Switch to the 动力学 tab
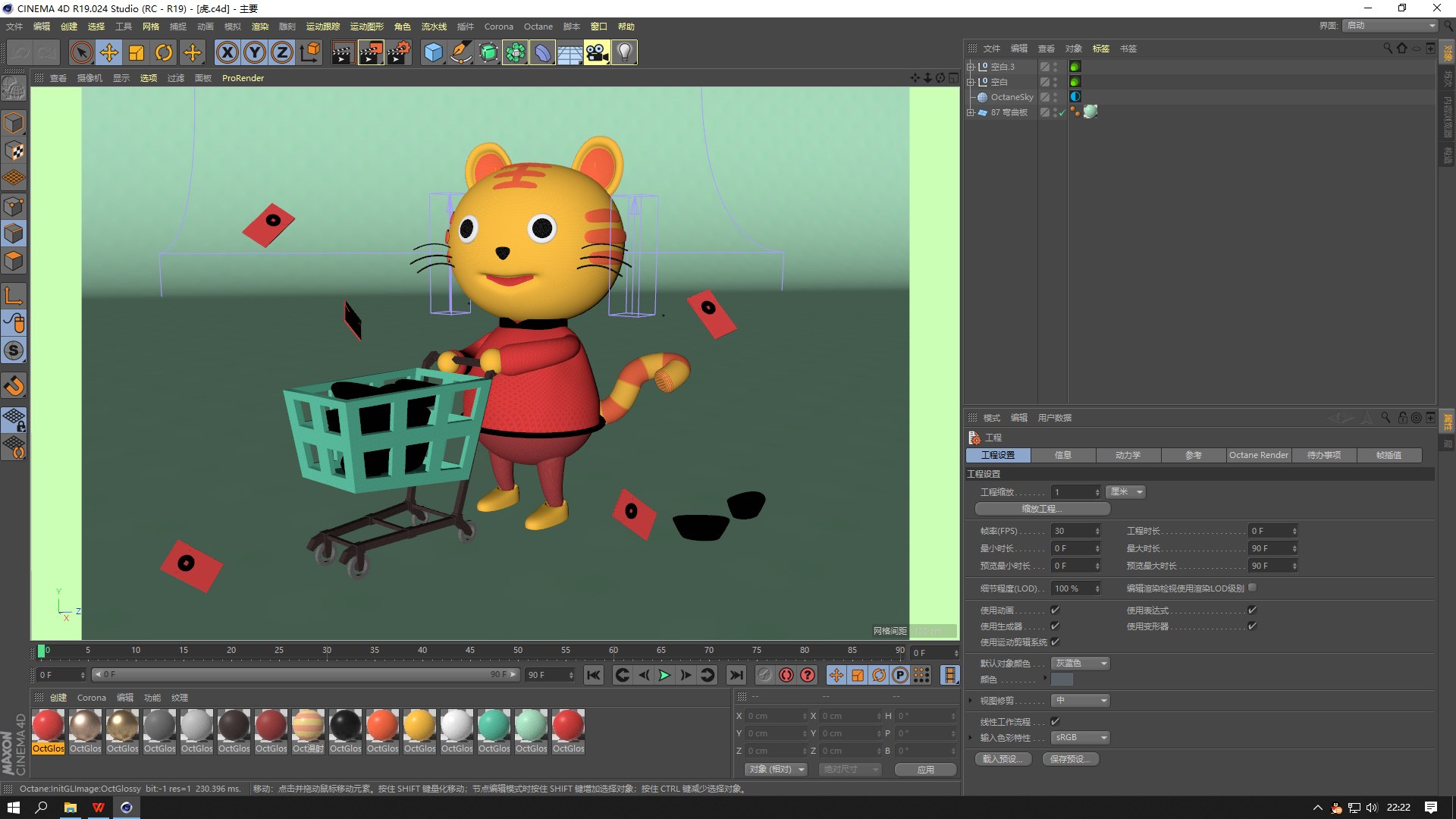Screen dimensions: 1456x819 1128,455
